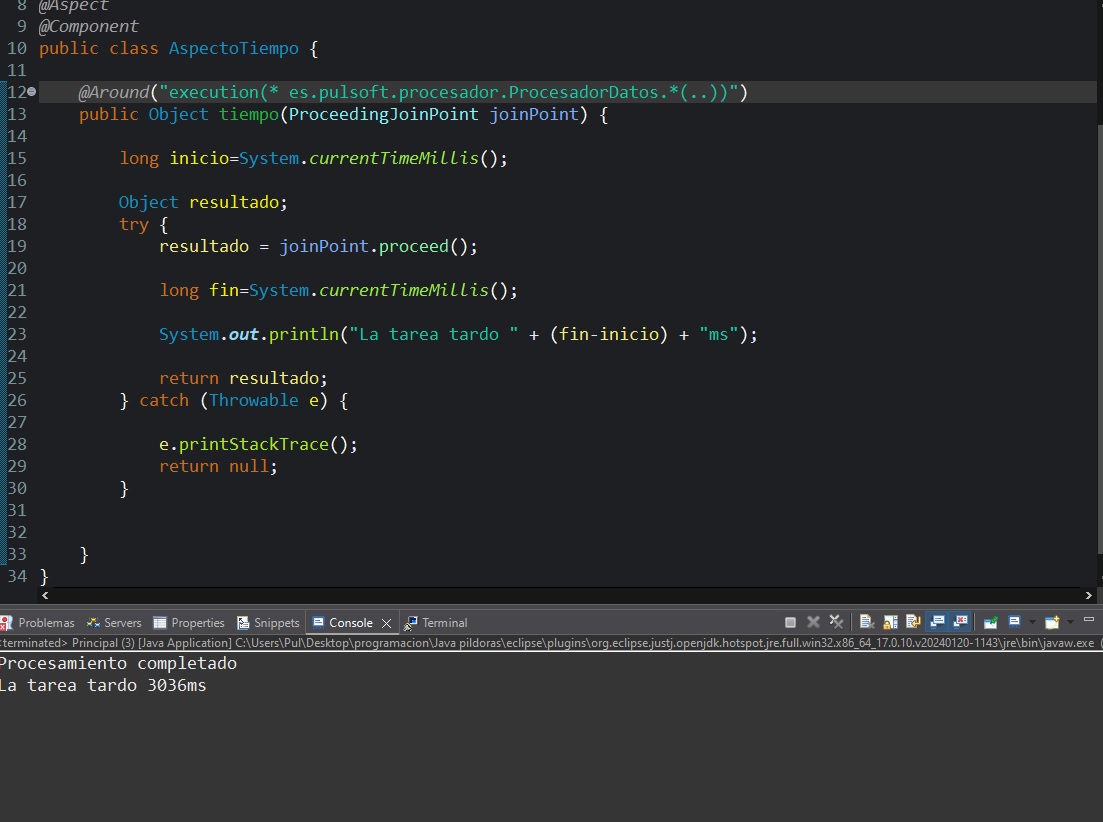The height and width of the screenshot is (822, 1103).
Task: Click the Open Console icon
Action: tap(1051, 622)
